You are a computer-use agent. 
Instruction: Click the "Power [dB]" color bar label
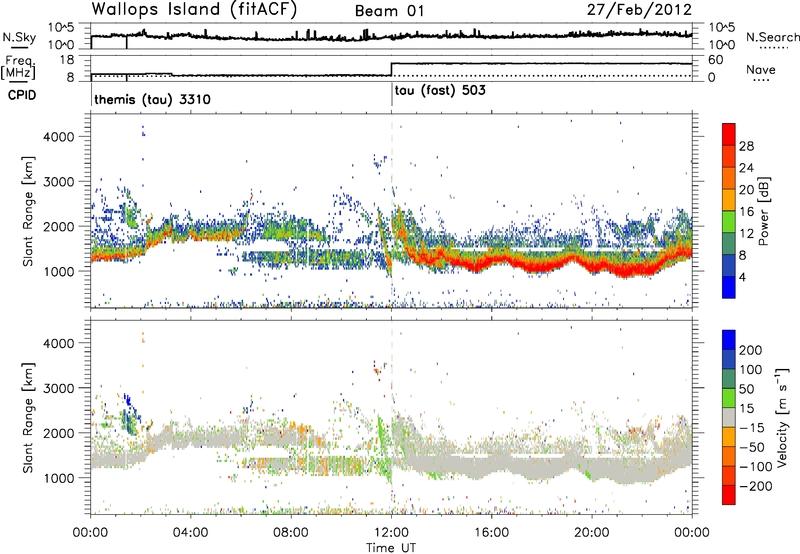click(x=764, y=211)
